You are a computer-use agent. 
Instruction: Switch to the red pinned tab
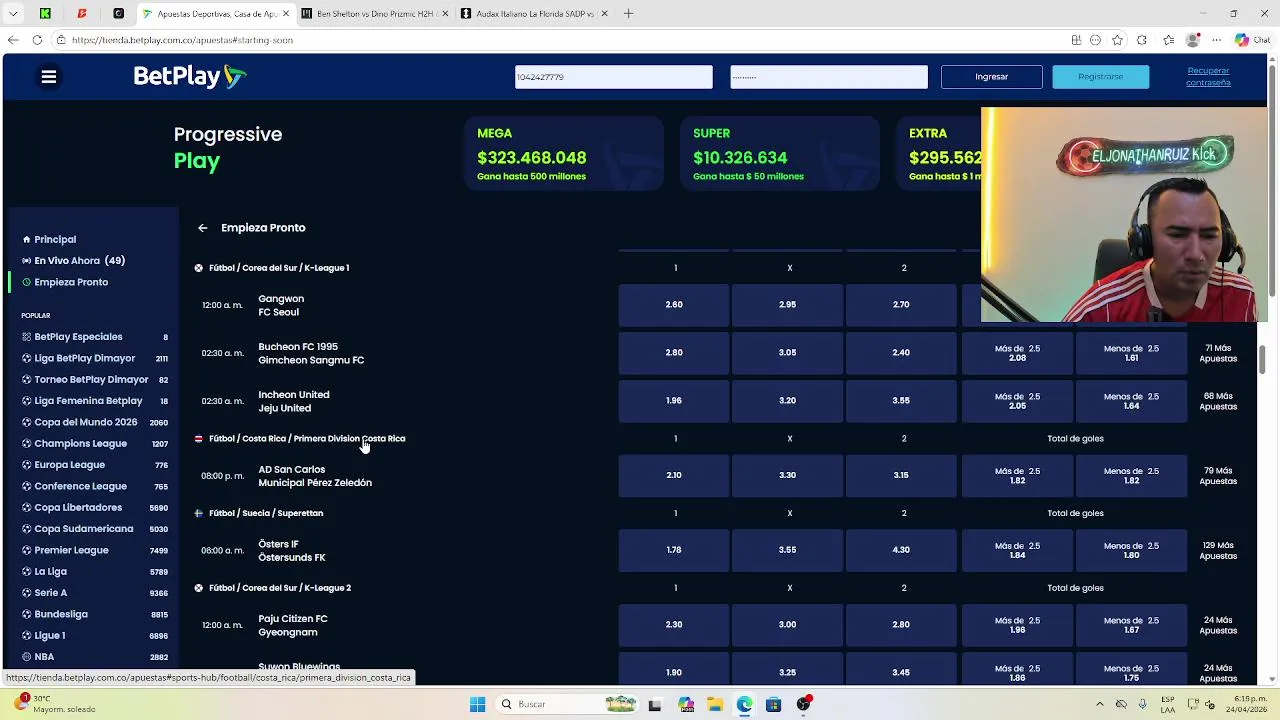(x=82, y=14)
